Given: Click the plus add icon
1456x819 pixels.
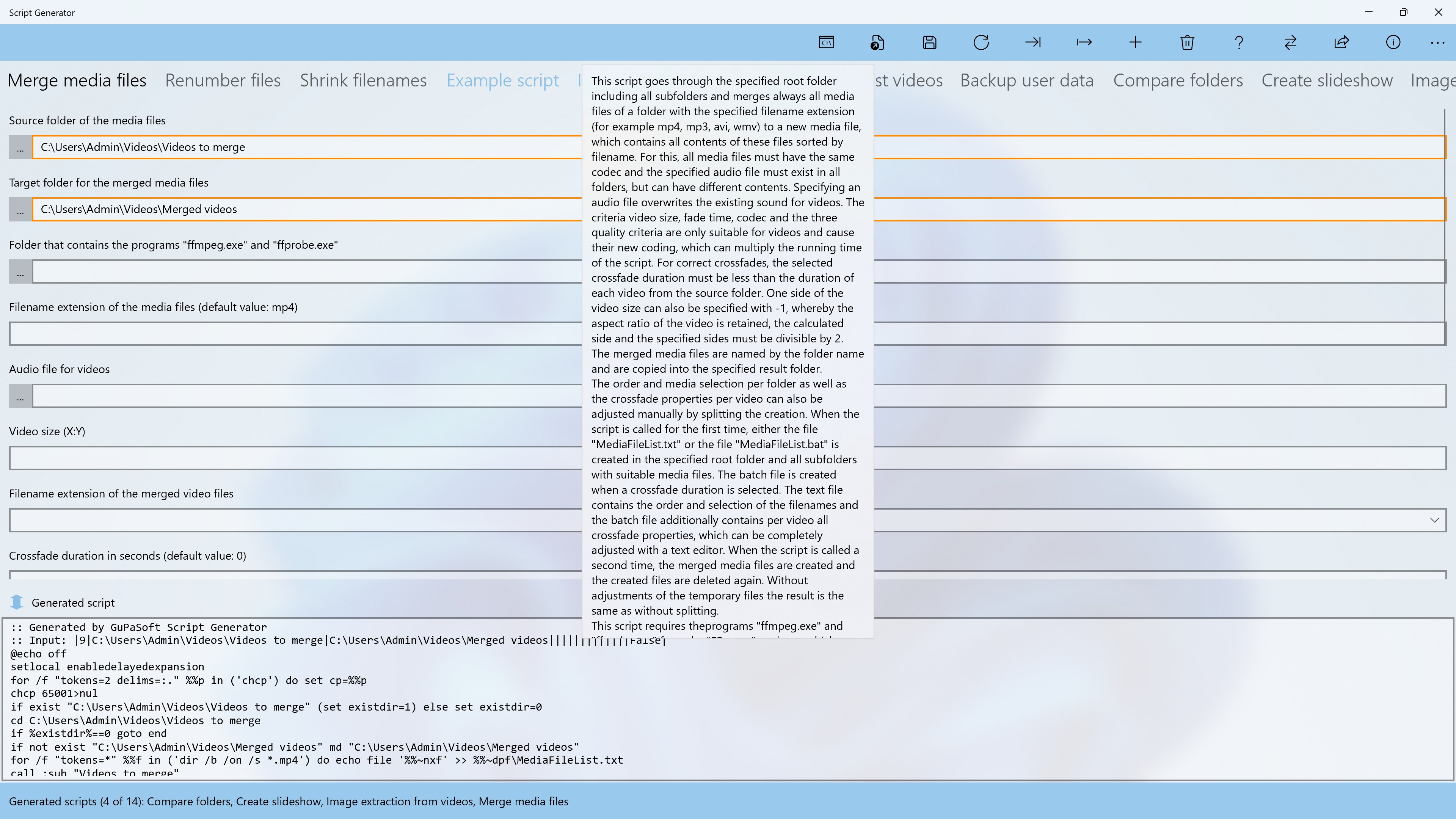Looking at the screenshot, I should tap(1136, 42).
